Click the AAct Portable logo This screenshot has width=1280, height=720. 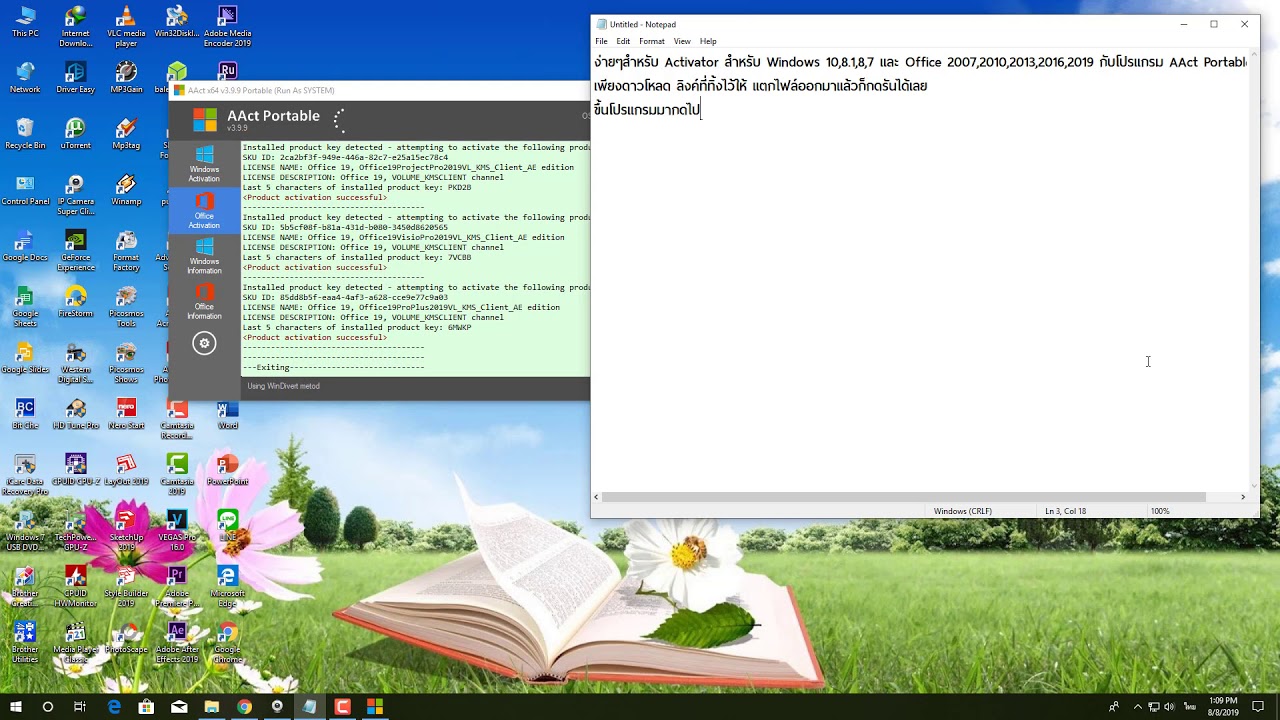click(205, 120)
